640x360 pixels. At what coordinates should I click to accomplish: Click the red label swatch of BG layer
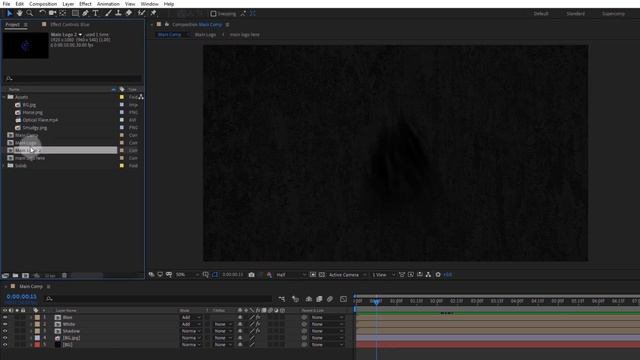[x=38, y=345]
